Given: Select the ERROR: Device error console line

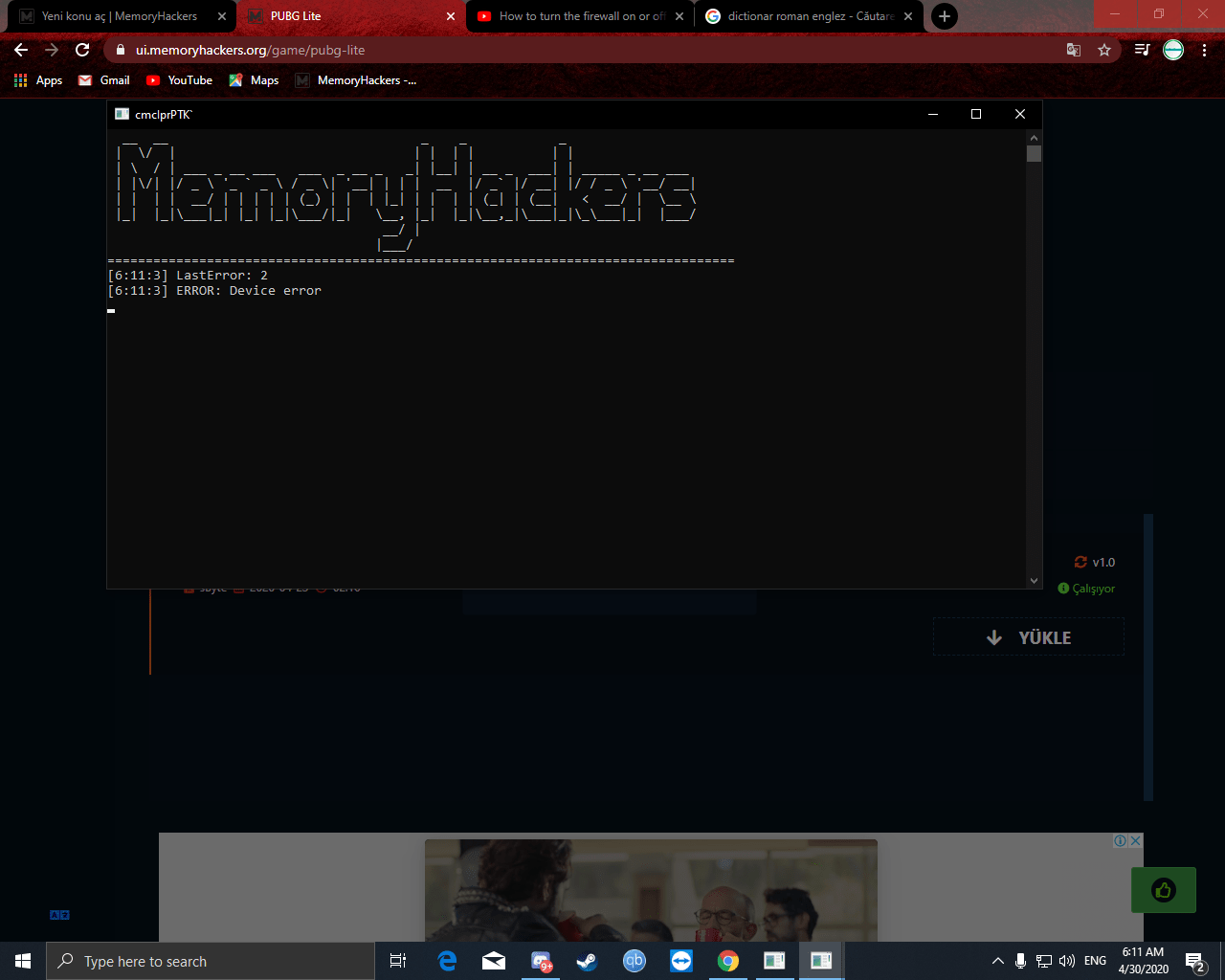Looking at the screenshot, I should (214, 291).
